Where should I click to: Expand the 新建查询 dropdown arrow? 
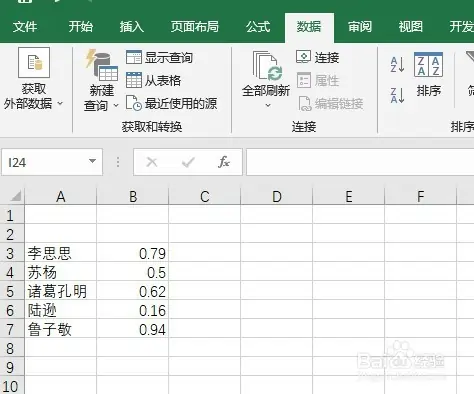point(116,105)
